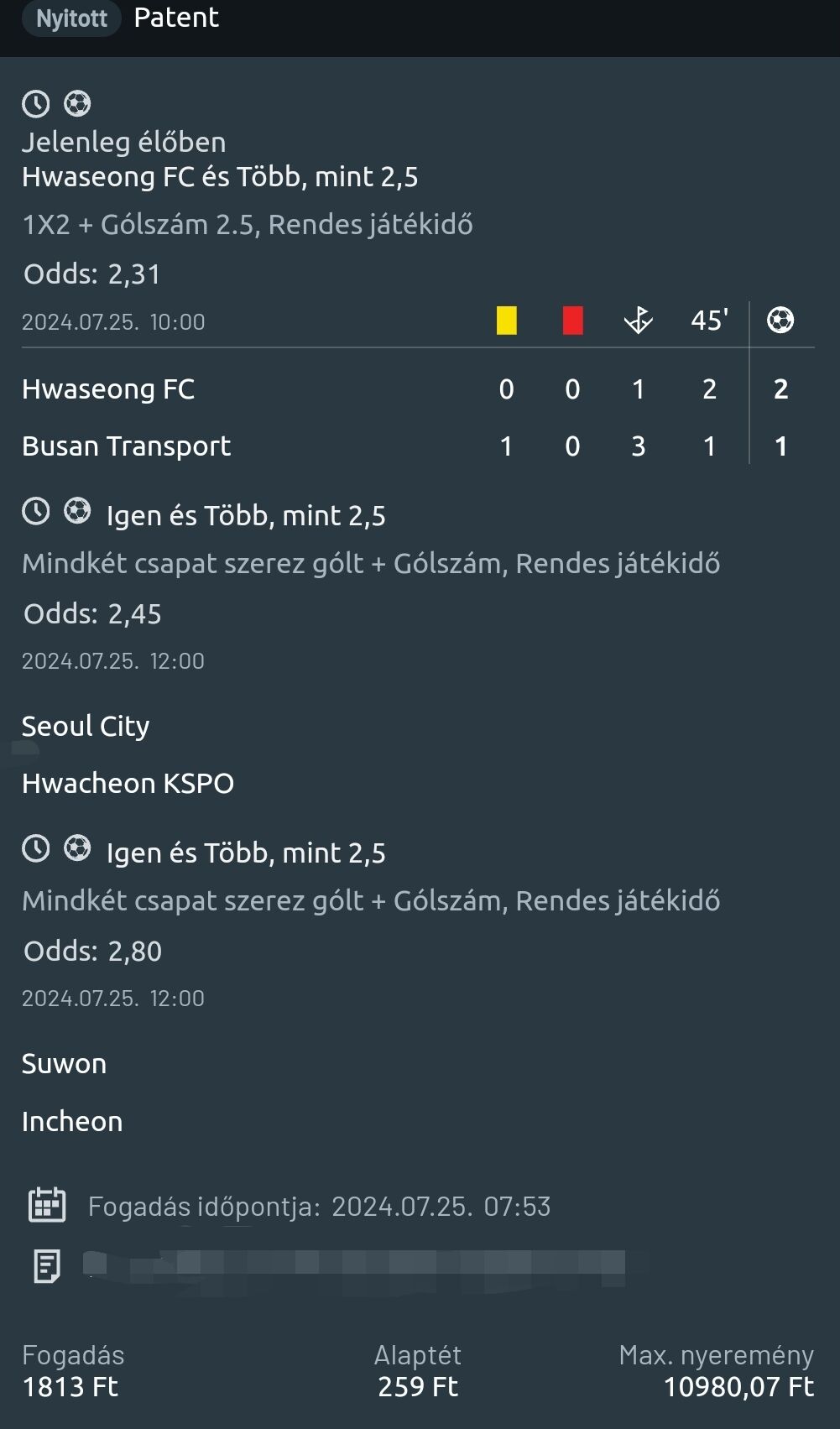Viewport: 840px width, 1429px height.
Task: Select the Seoul City team name
Action: [x=86, y=726]
